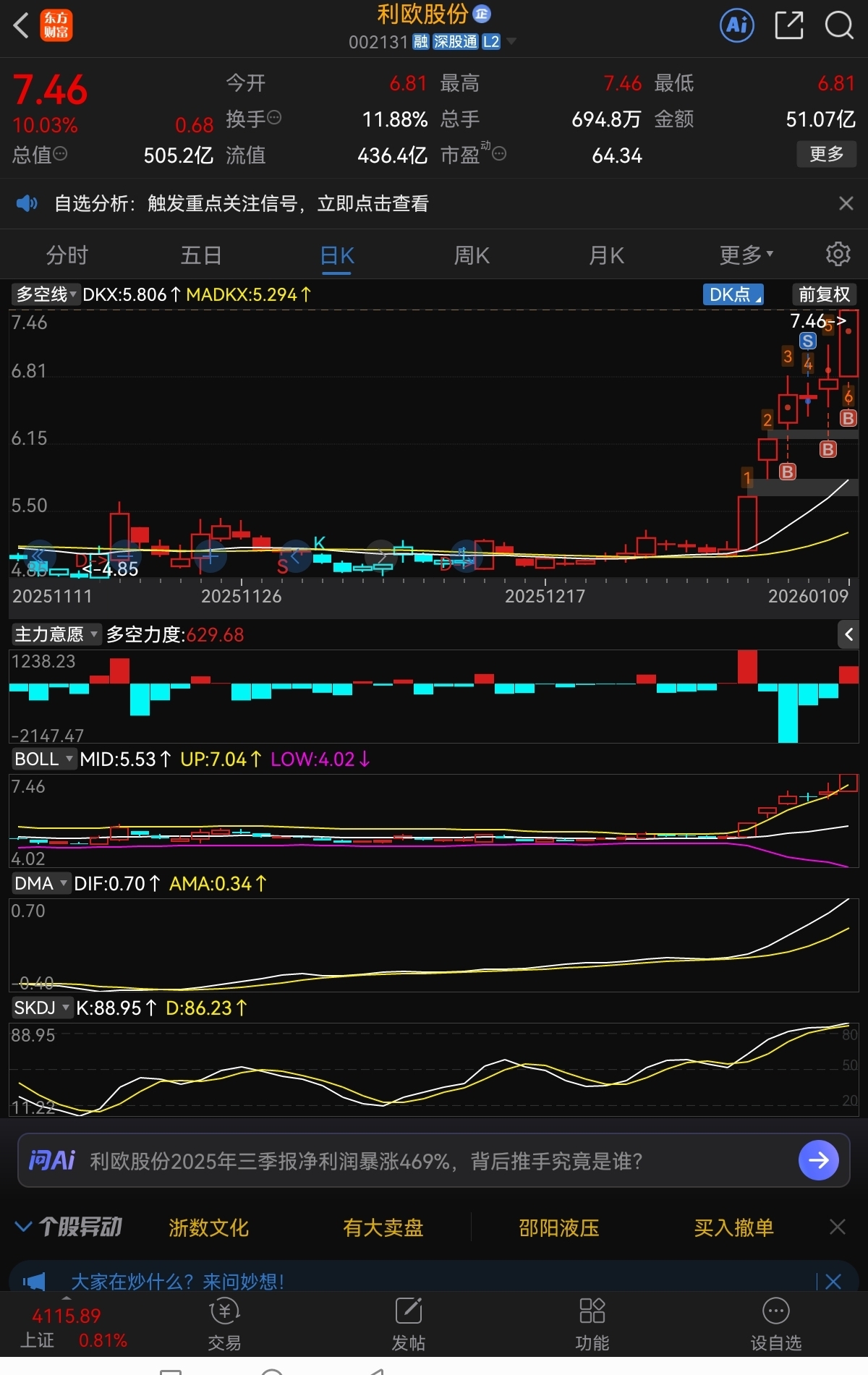Tap the 深股通 tag
The height and width of the screenshot is (1375, 868).
pyautogui.click(x=456, y=42)
